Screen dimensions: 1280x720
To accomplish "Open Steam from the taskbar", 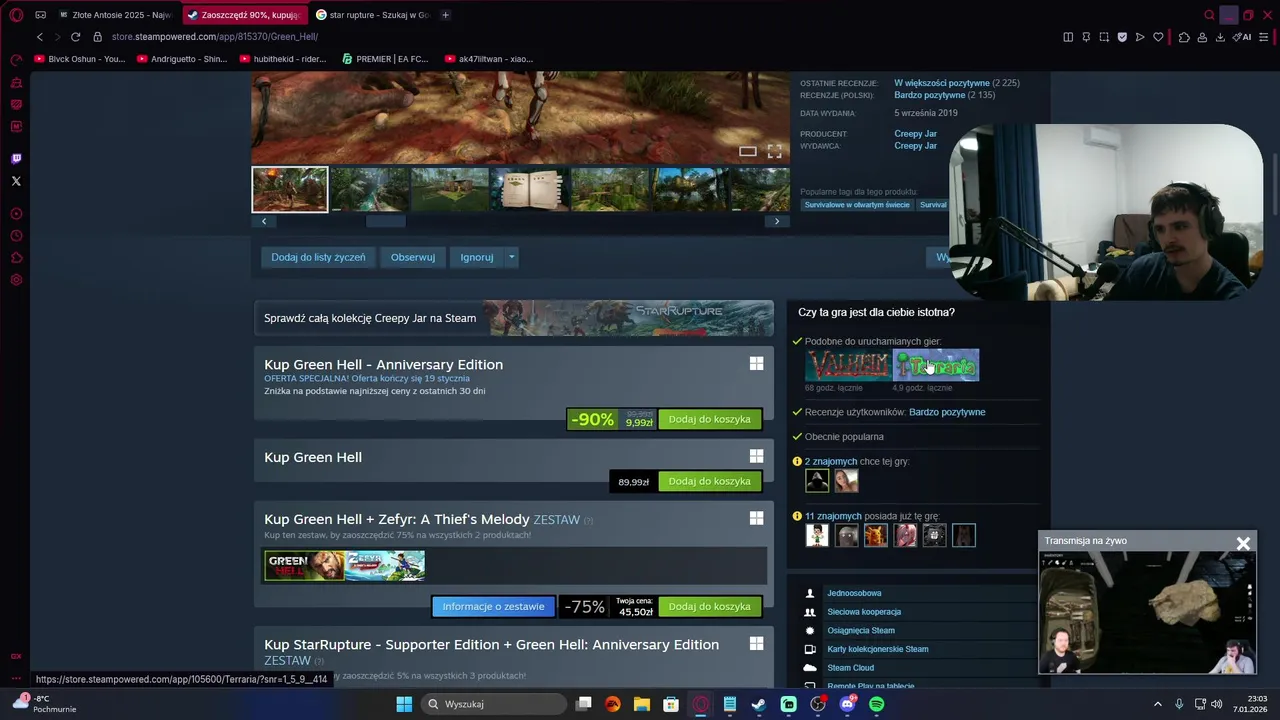I will (759, 704).
